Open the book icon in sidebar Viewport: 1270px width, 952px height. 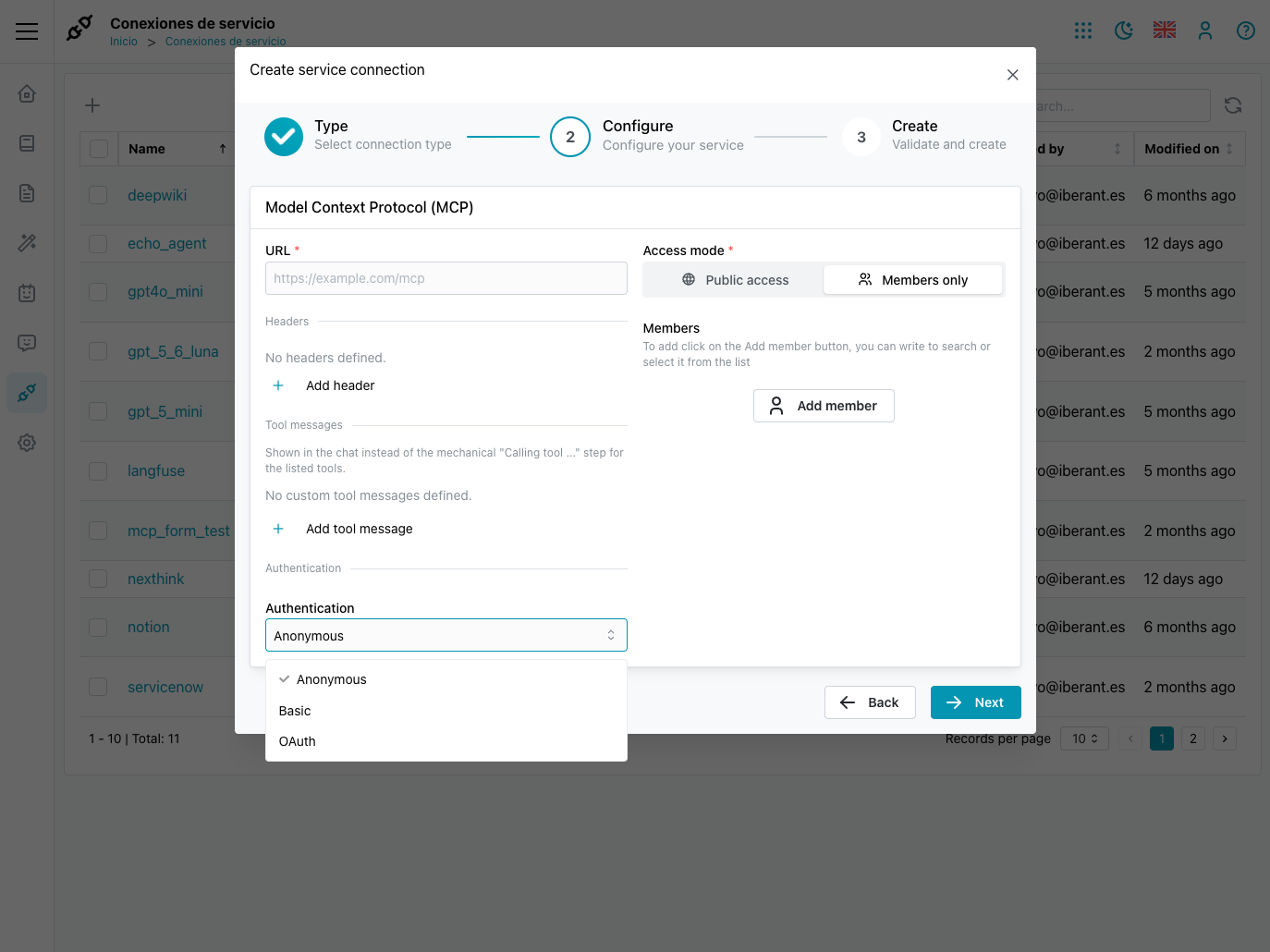coord(27,143)
